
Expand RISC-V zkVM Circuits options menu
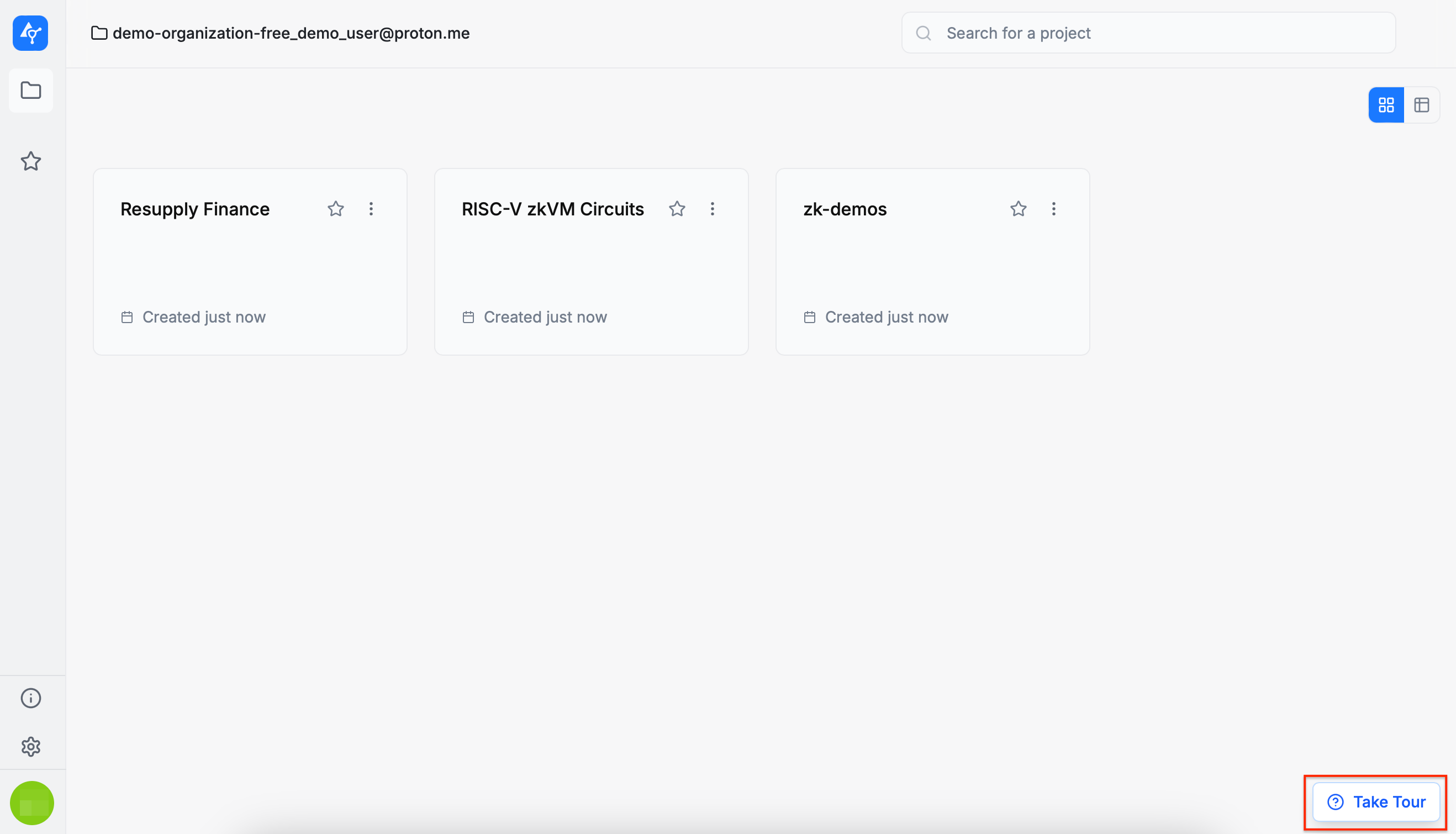(713, 209)
